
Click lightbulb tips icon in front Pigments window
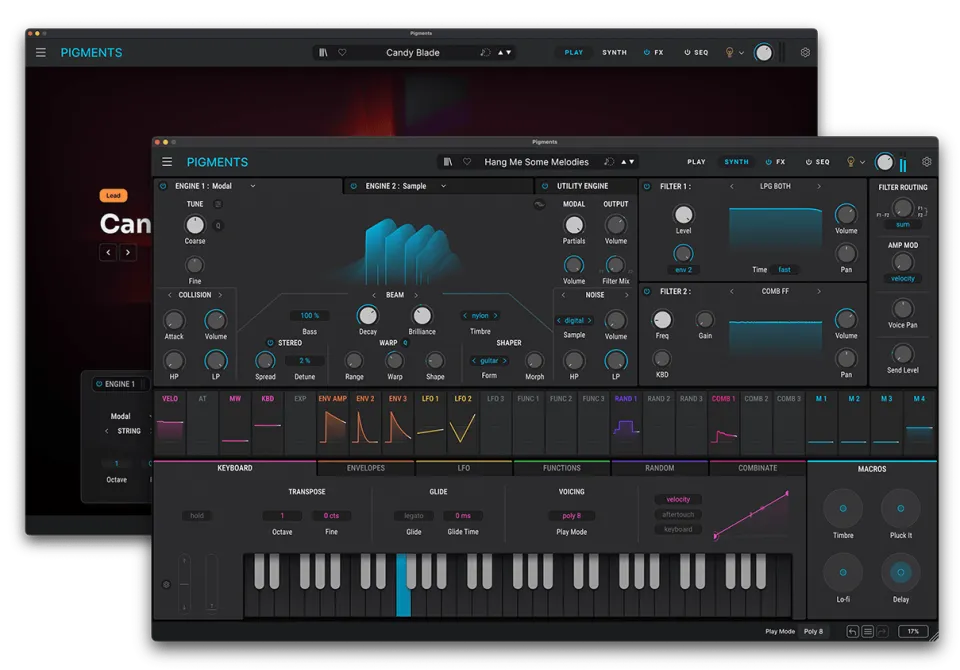coord(850,162)
